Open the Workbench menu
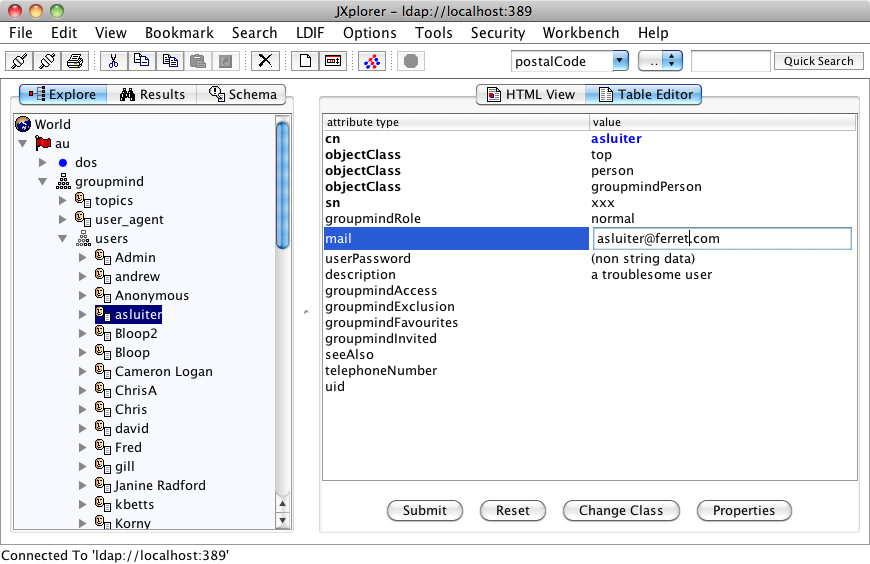 (580, 33)
